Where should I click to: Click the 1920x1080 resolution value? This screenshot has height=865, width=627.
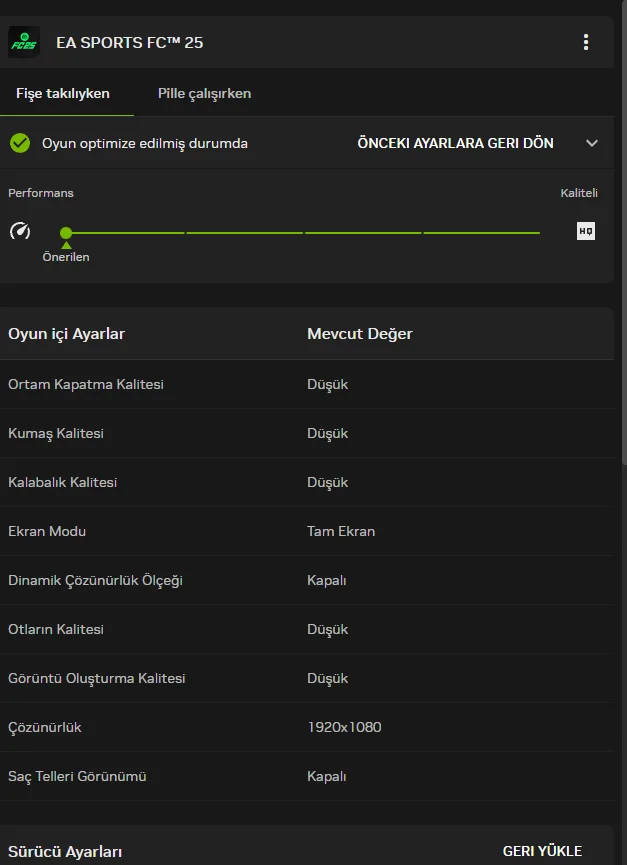[344, 727]
